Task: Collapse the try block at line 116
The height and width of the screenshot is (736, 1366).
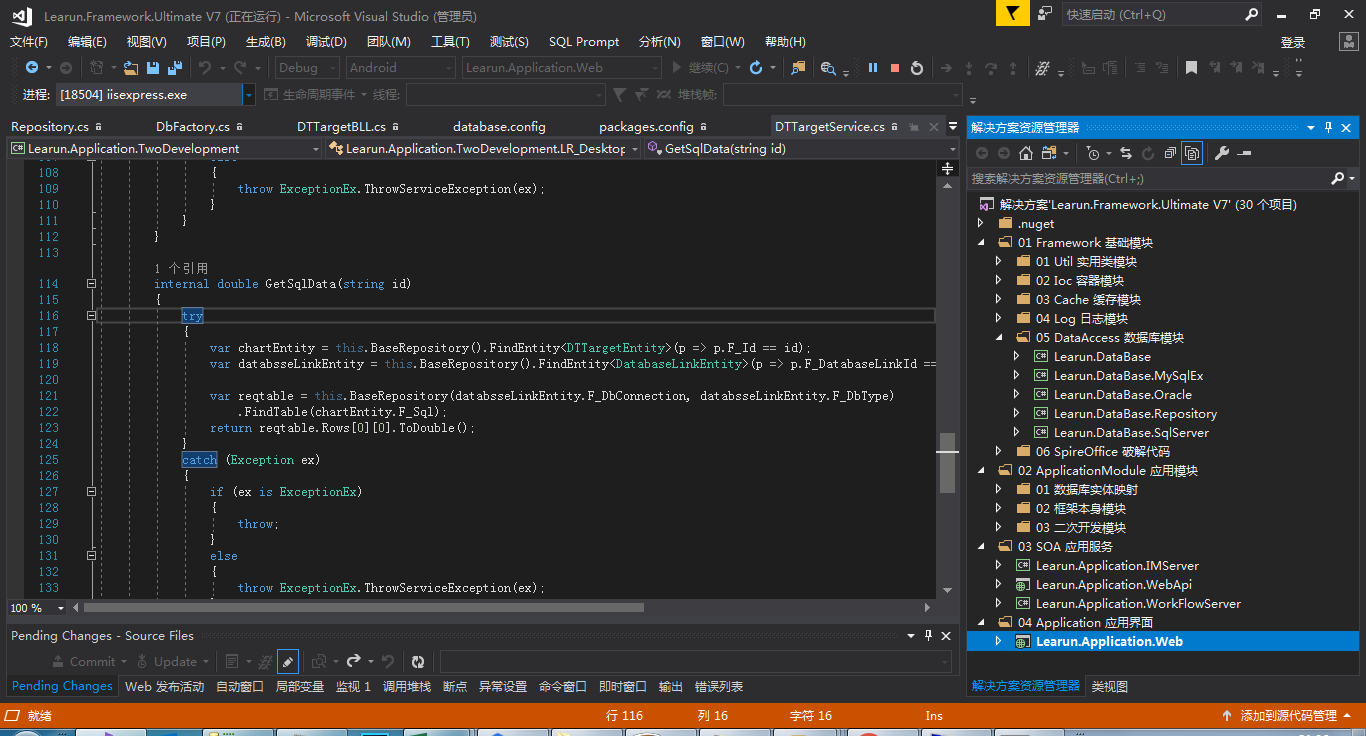Action: [x=91, y=316]
